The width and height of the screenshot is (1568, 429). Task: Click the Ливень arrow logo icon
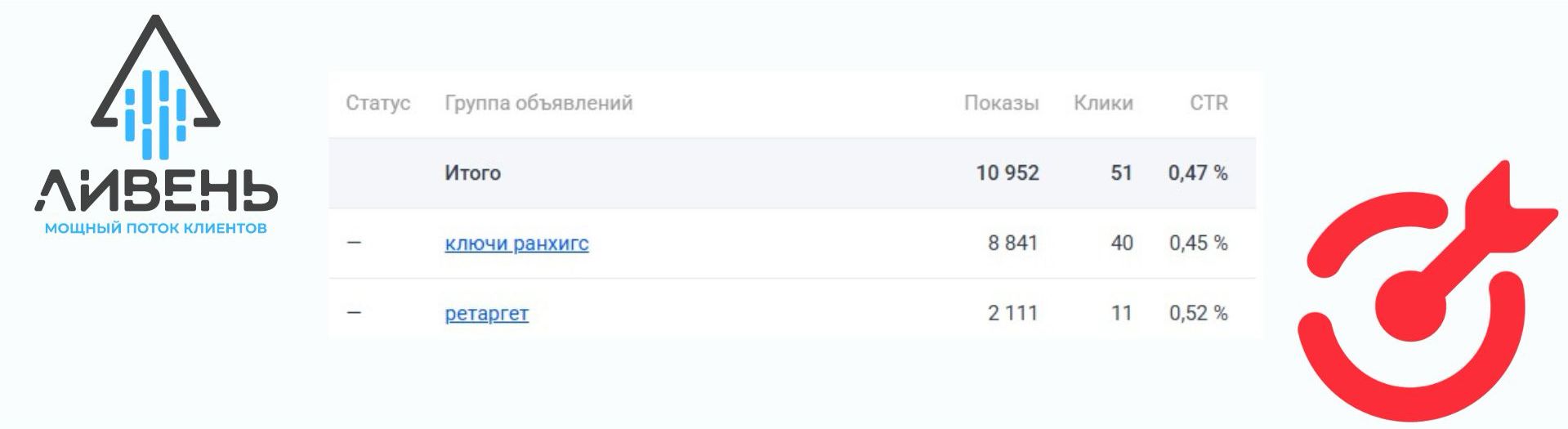point(155,90)
